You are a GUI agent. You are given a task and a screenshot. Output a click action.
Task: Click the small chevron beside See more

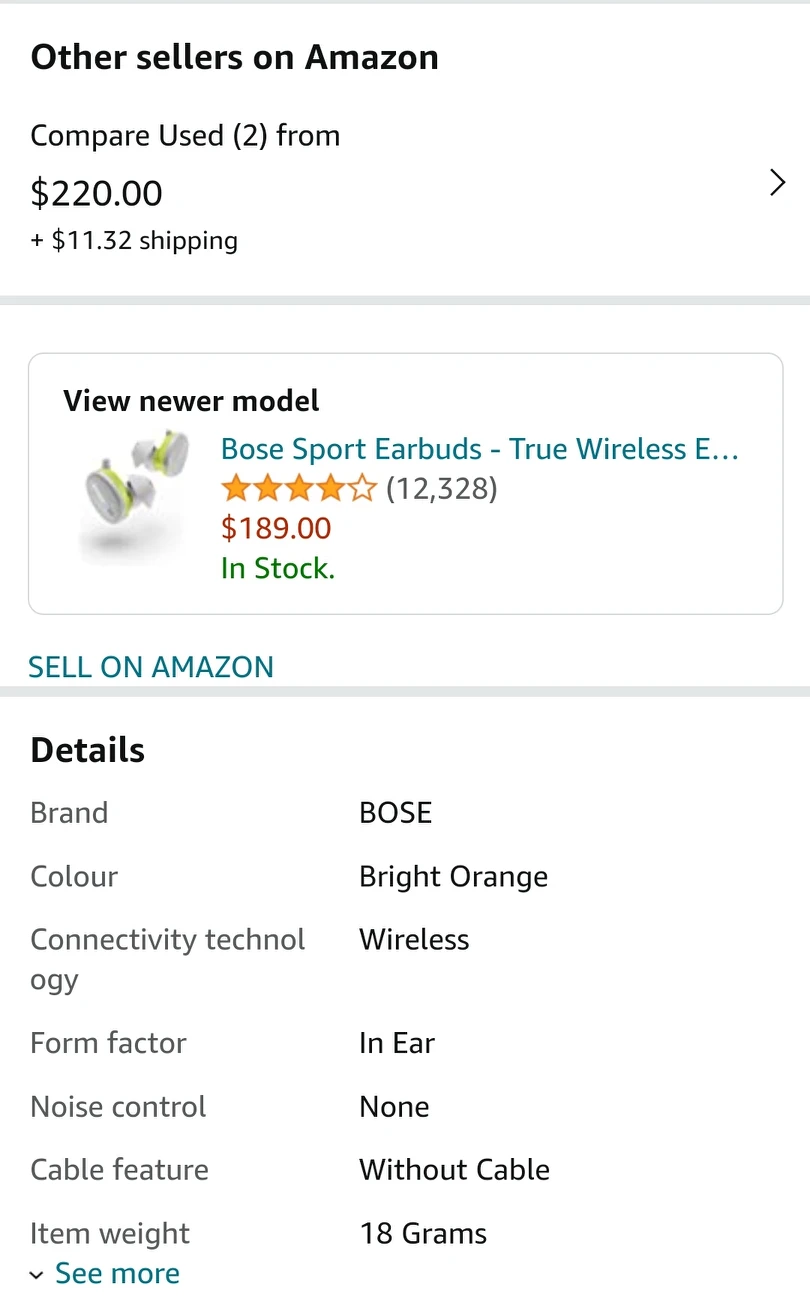(x=37, y=1275)
